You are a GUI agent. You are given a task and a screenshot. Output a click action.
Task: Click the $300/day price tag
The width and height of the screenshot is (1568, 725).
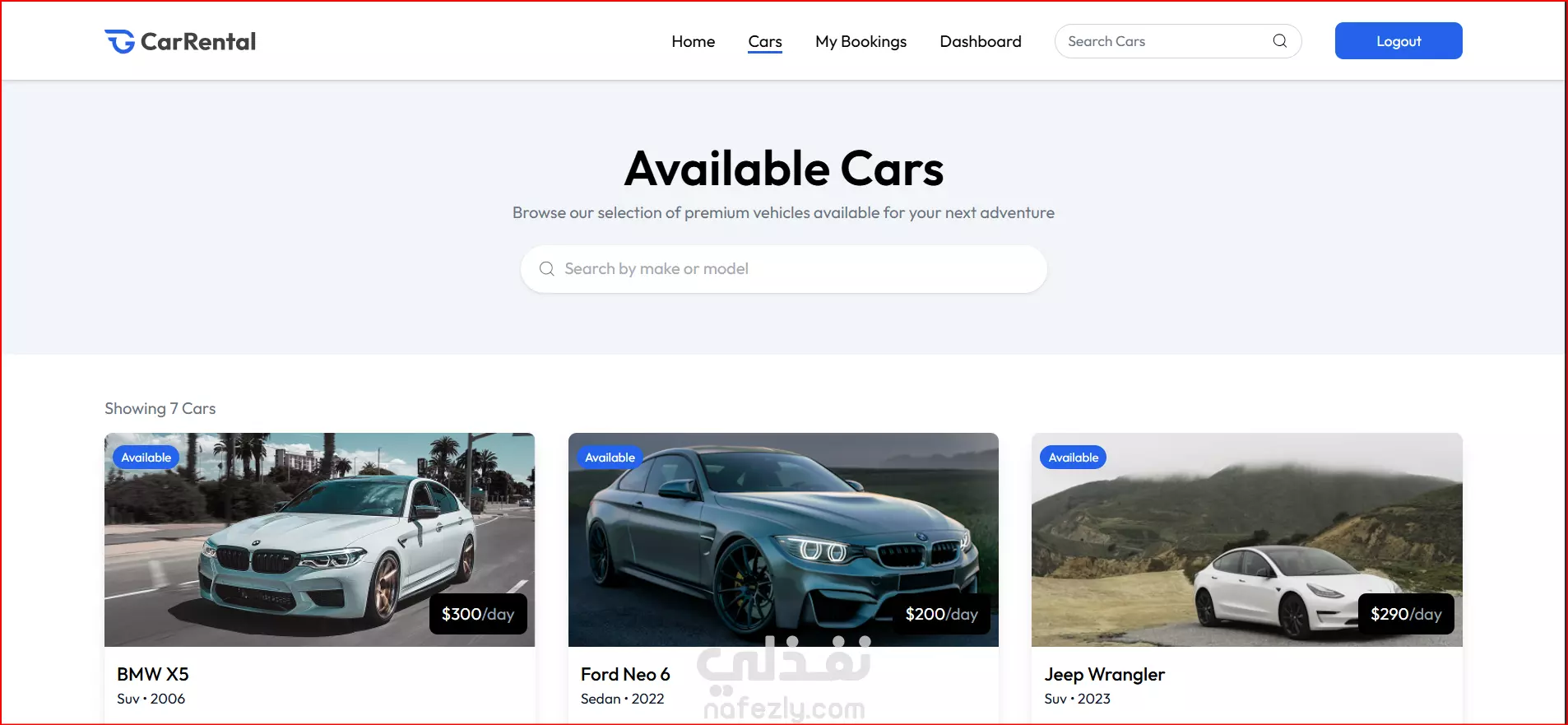[x=478, y=614]
